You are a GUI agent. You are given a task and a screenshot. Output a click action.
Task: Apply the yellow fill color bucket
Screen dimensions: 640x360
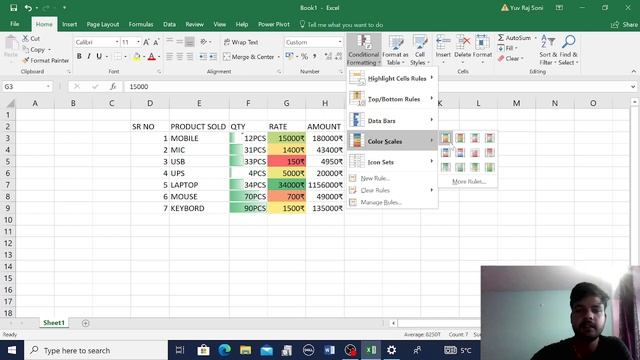point(137,56)
